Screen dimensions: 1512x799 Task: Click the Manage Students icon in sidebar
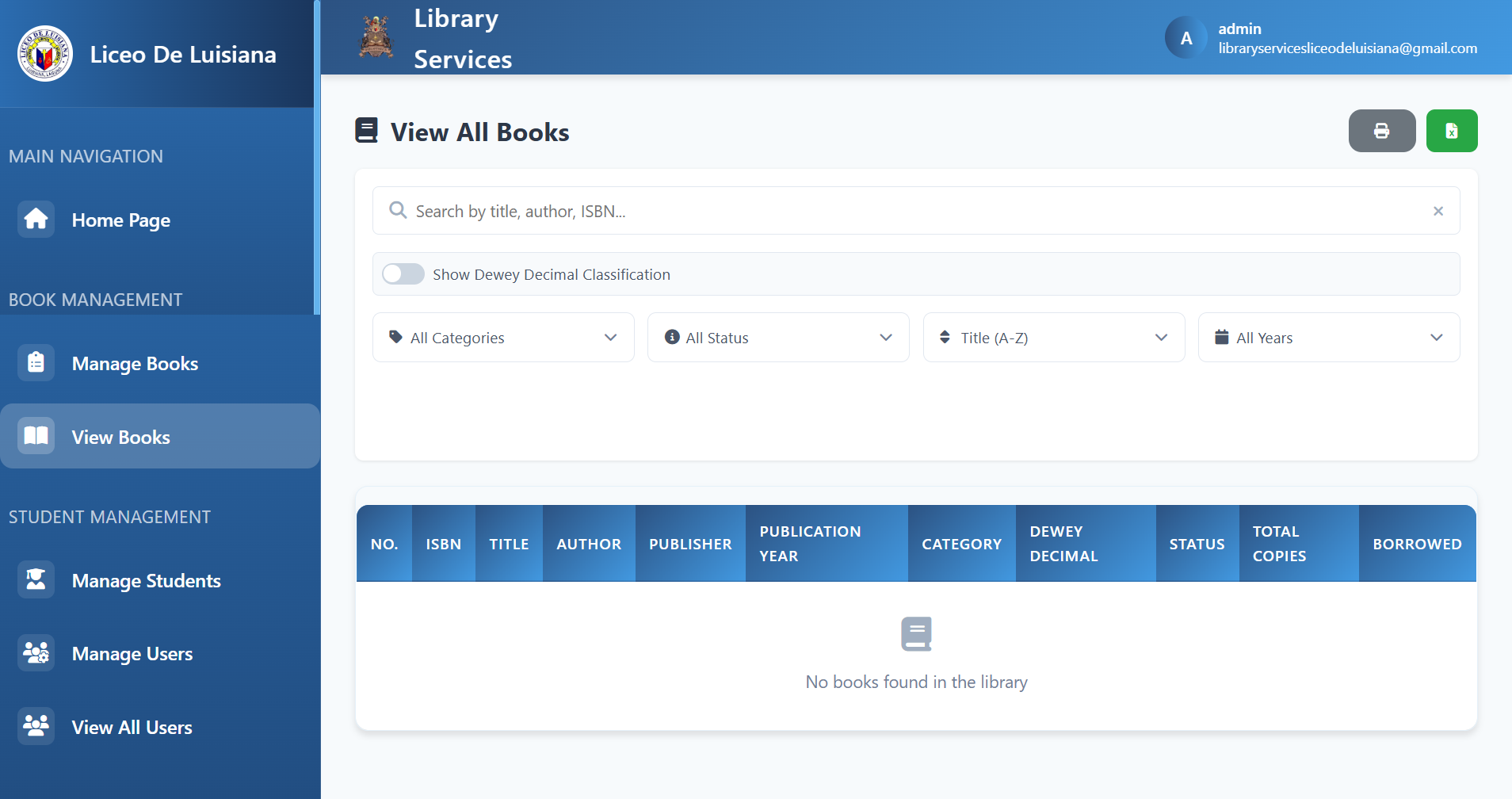click(x=35, y=579)
